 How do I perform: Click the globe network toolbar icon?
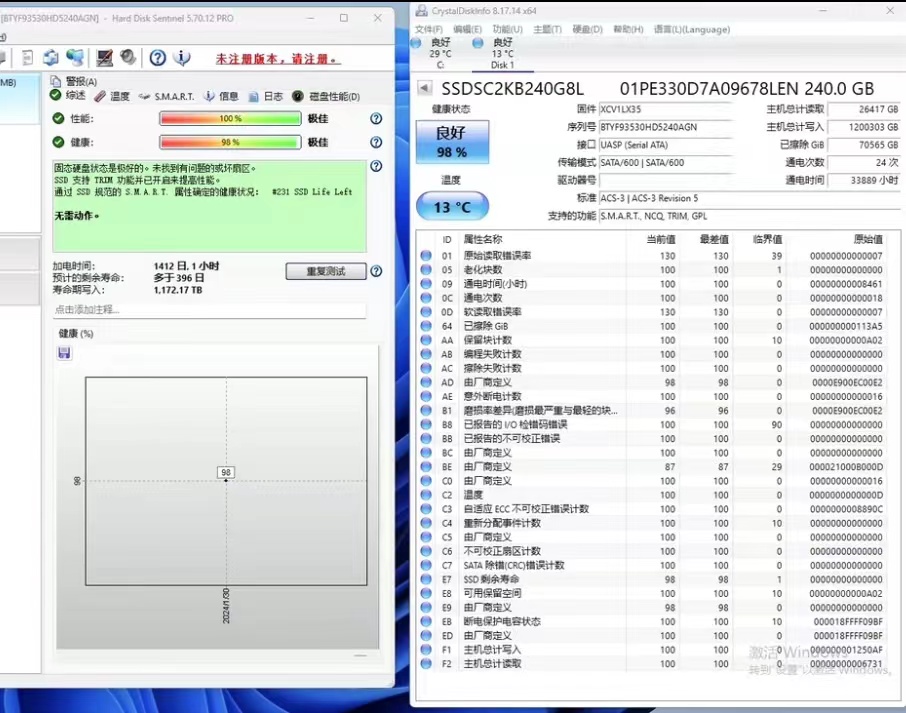point(77,58)
